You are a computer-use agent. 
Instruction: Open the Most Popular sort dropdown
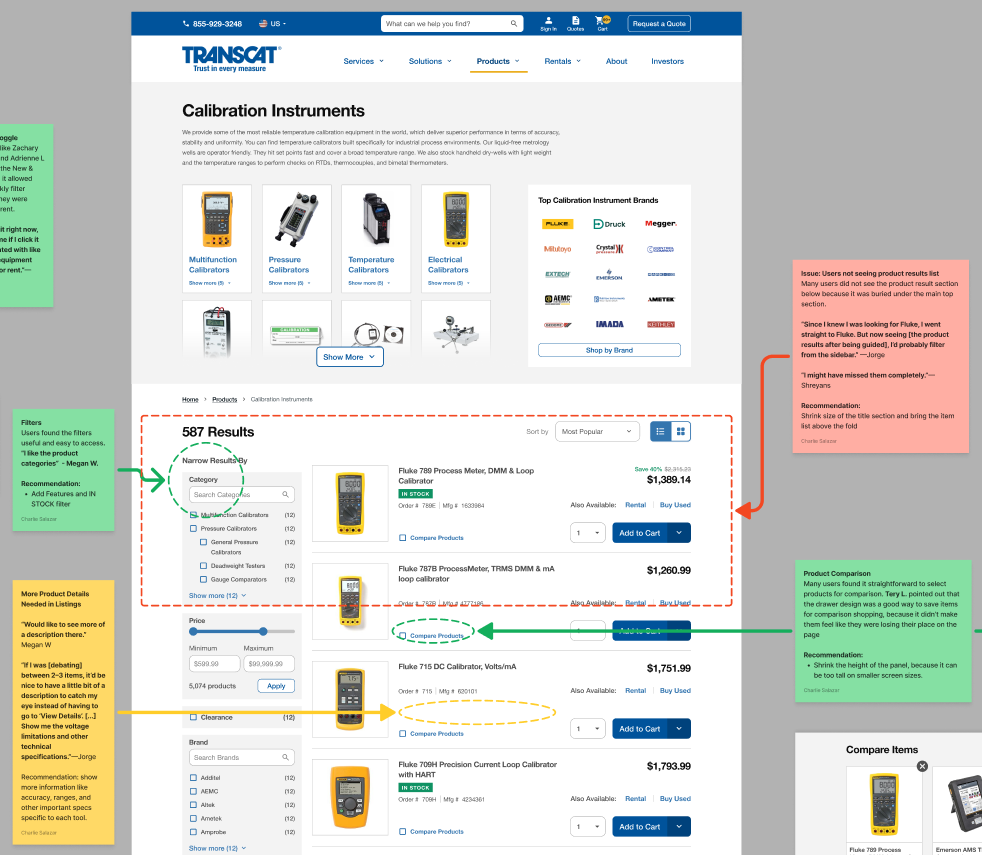[x=597, y=431]
